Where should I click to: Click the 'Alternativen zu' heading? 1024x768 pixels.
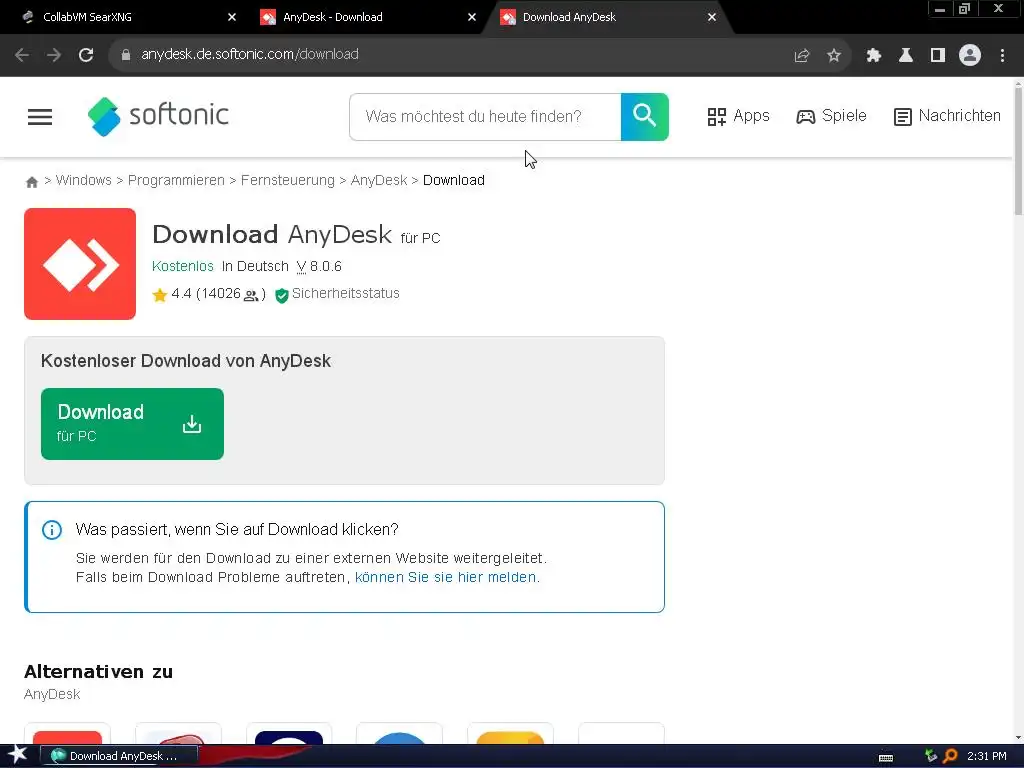pos(99,671)
